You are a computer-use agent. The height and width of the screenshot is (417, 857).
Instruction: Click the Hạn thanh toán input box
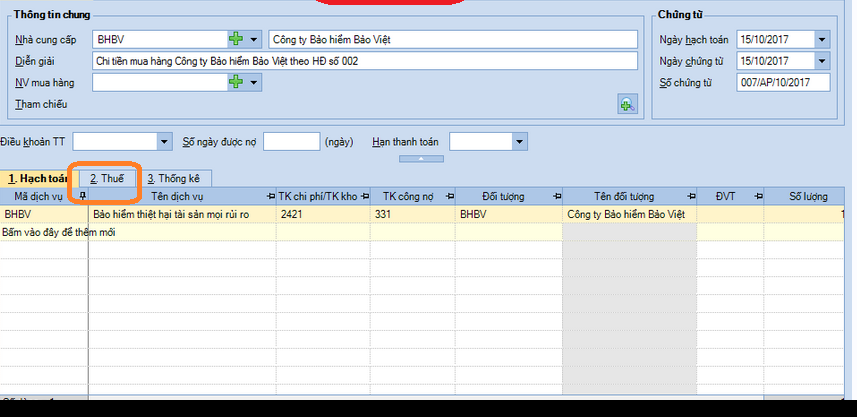pos(481,142)
